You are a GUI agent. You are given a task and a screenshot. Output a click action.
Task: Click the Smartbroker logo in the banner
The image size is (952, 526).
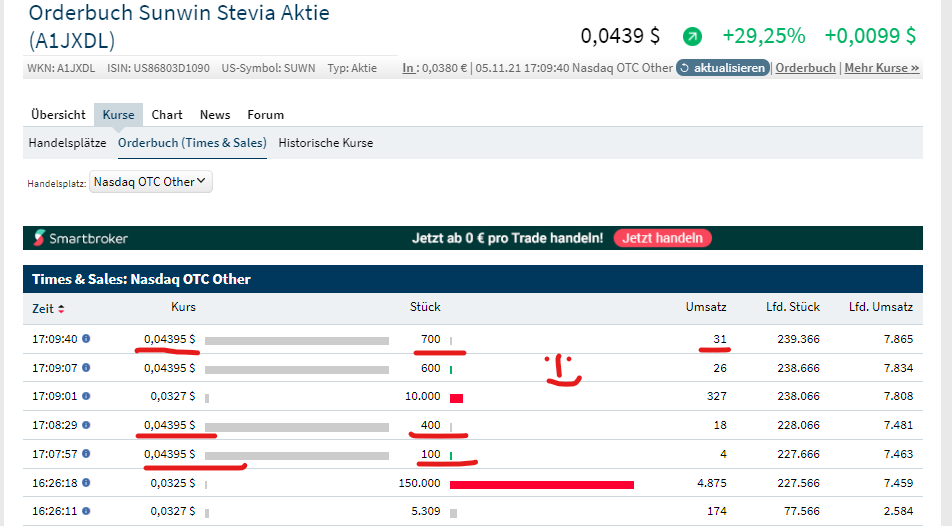82,238
